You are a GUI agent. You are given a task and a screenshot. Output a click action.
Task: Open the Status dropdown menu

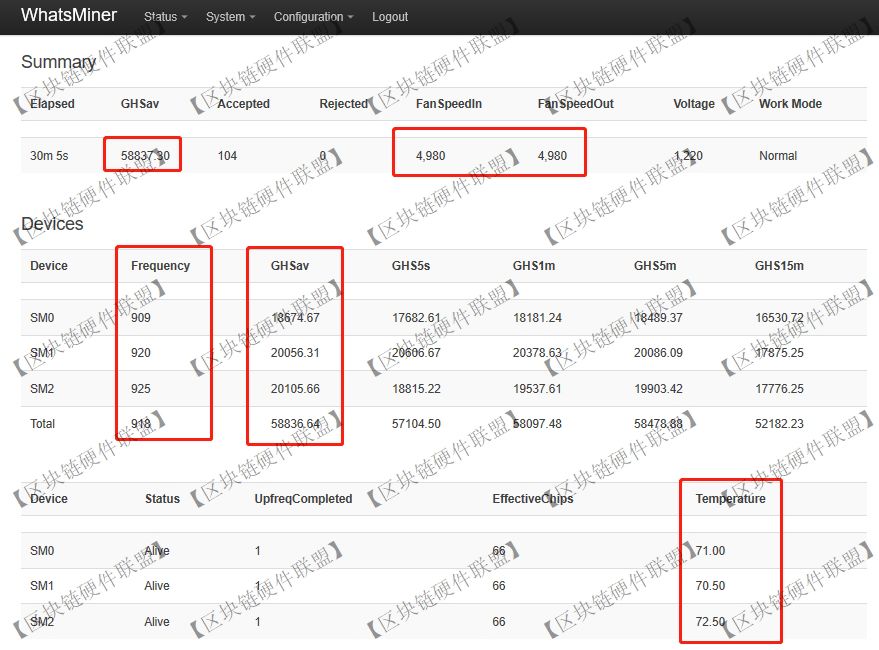point(165,17)
